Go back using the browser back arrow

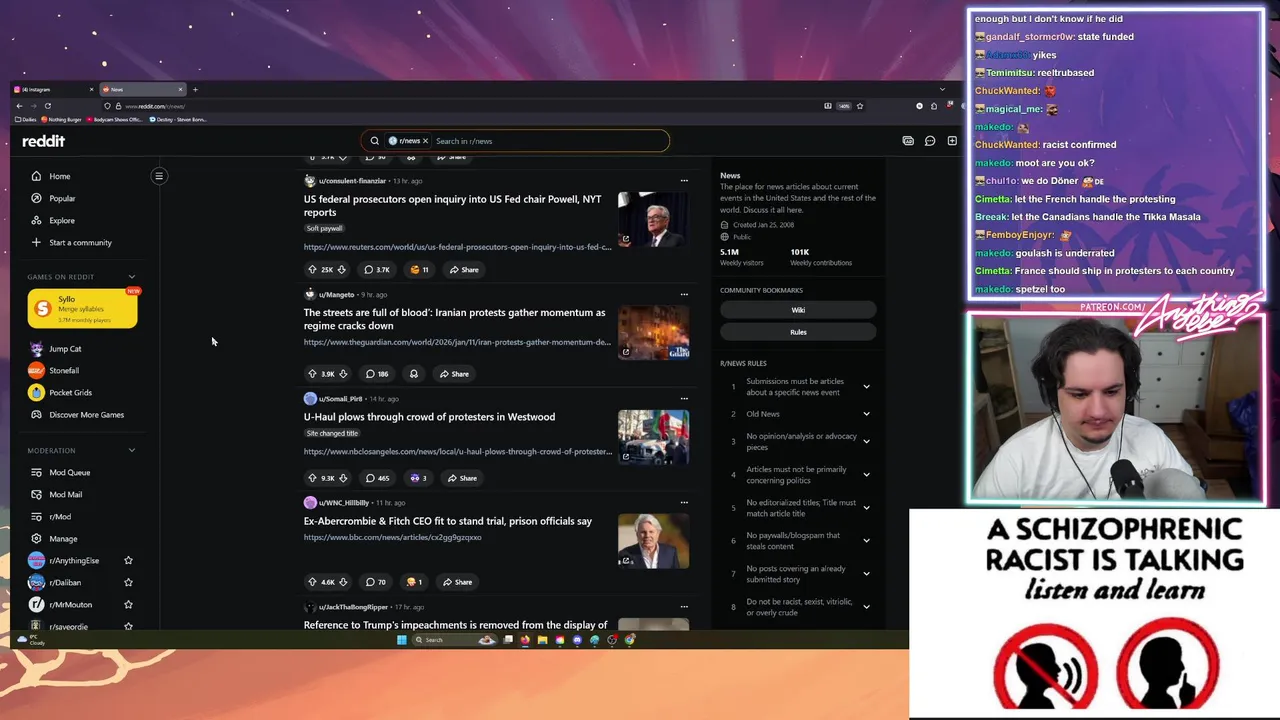[x=19, y=106]
